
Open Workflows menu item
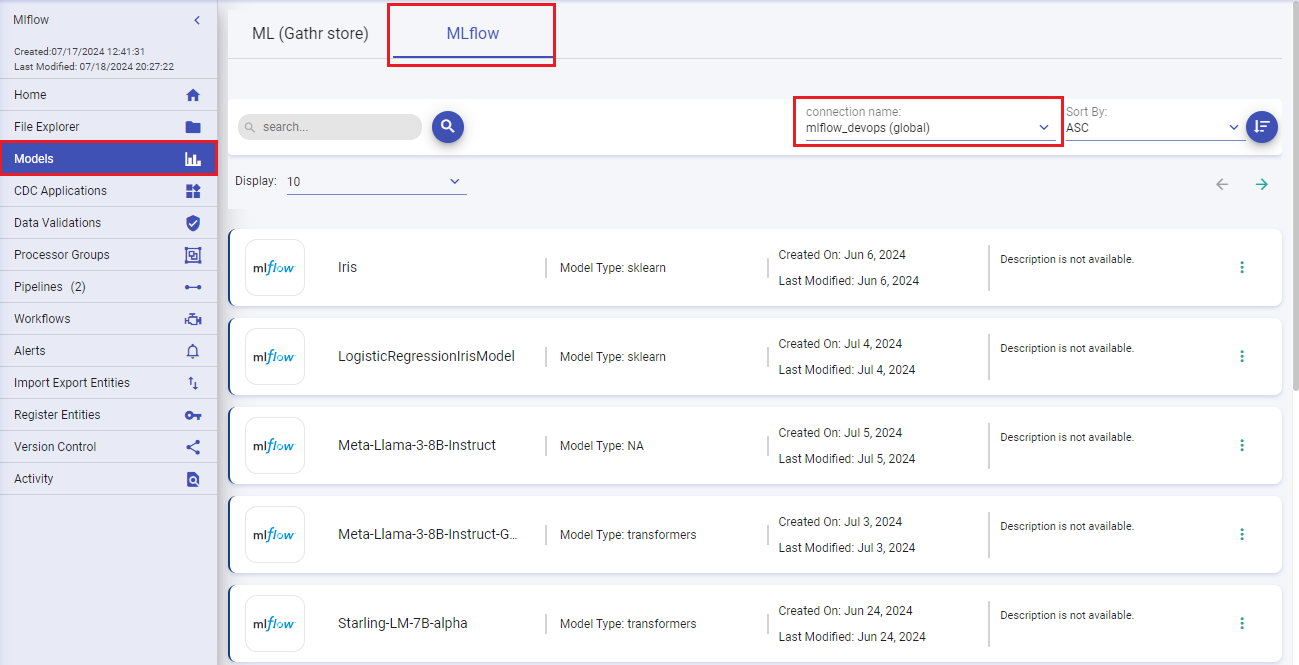tap(108, 319)
